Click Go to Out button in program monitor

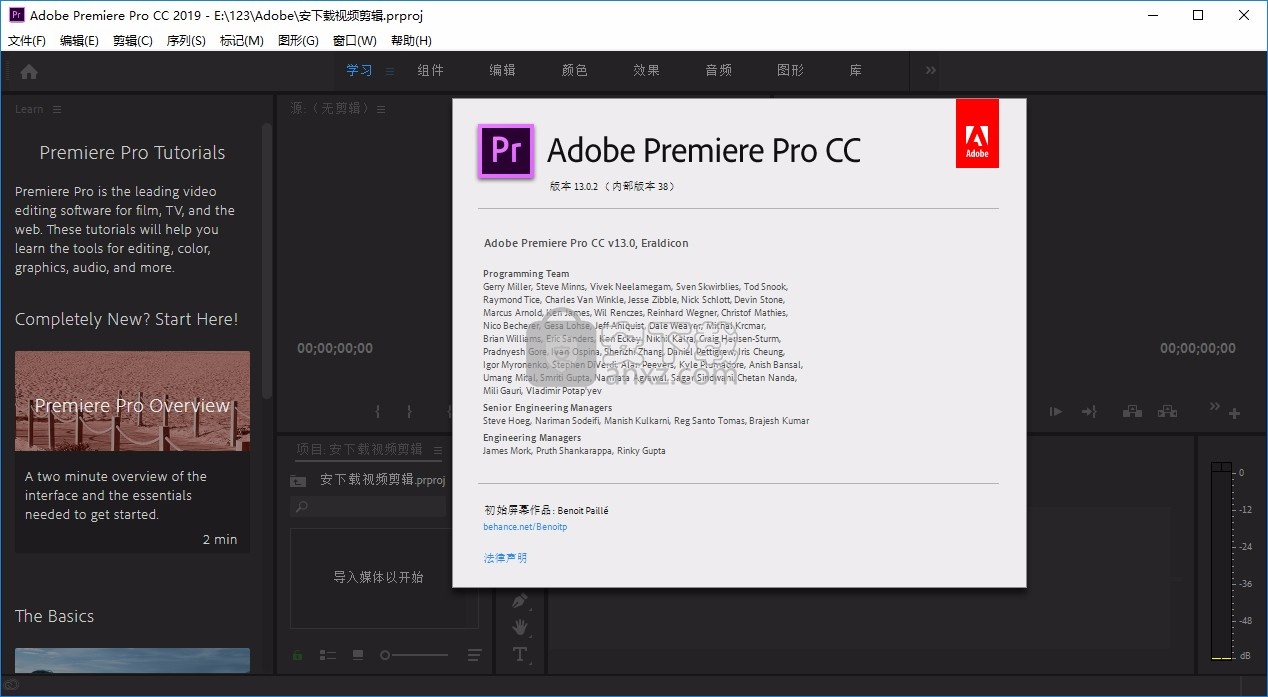point(1089,411)
